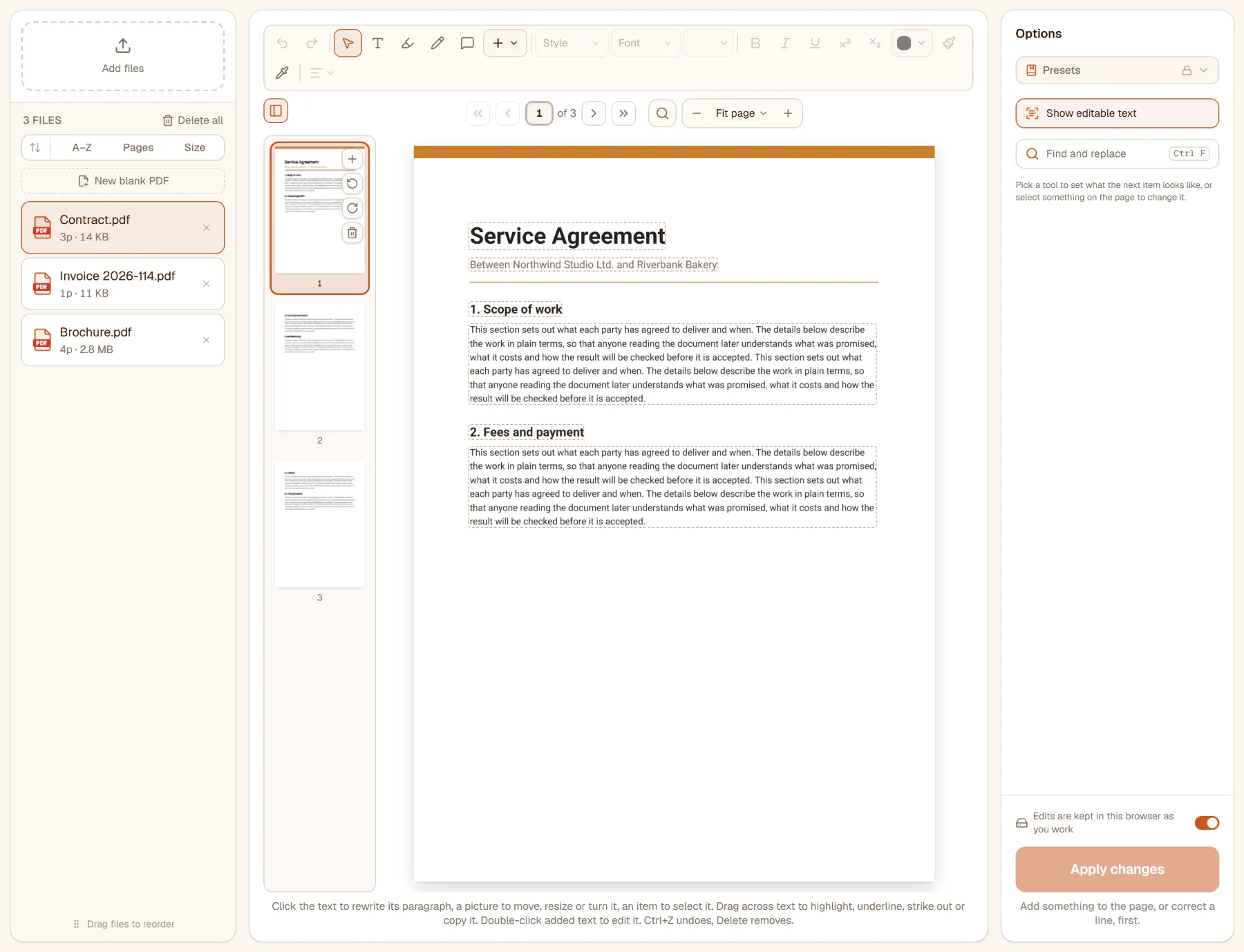
Task: Choose the Text tool
Action: (x=377, y=43)
